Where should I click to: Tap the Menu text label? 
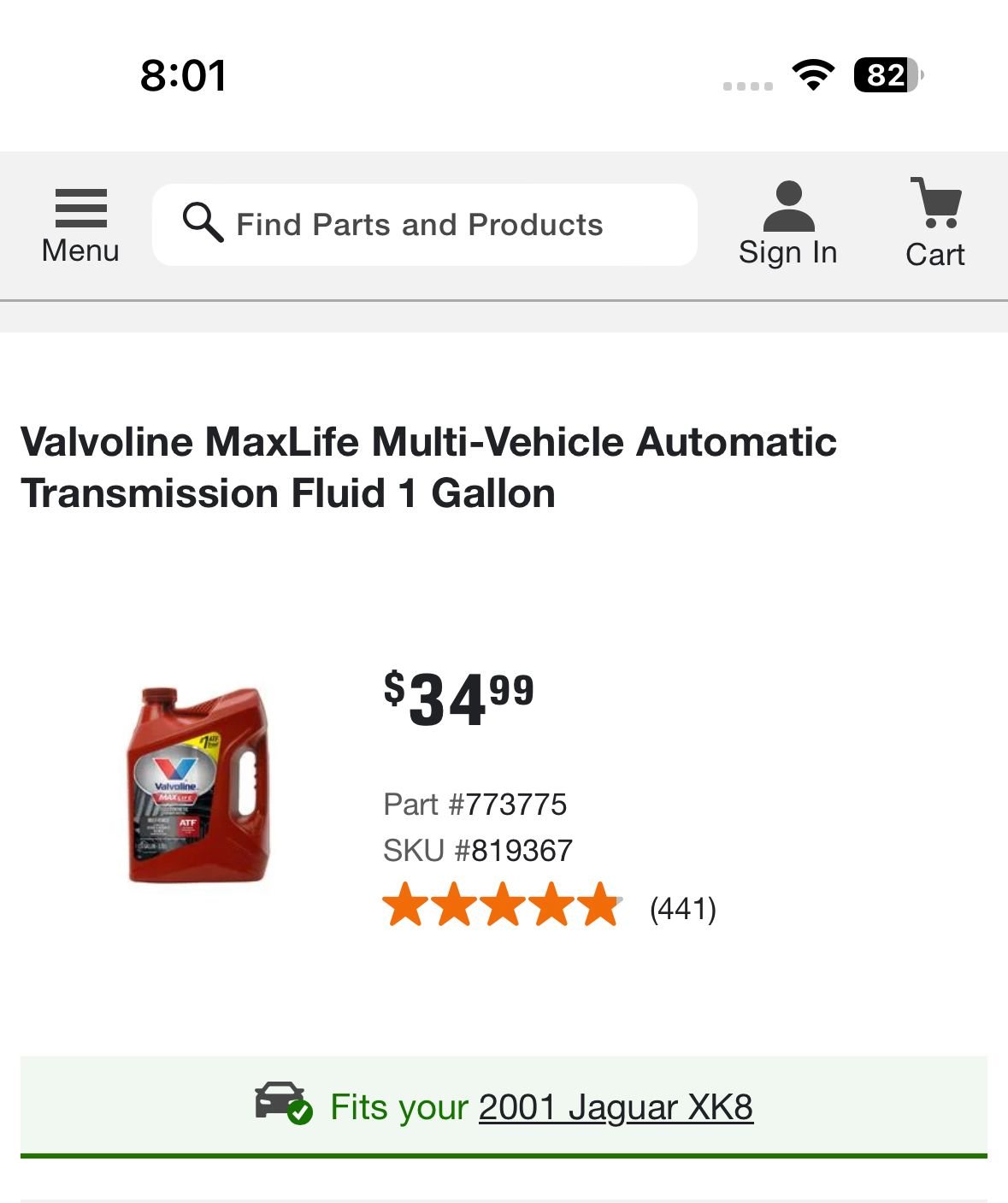[x=80, y=251]
